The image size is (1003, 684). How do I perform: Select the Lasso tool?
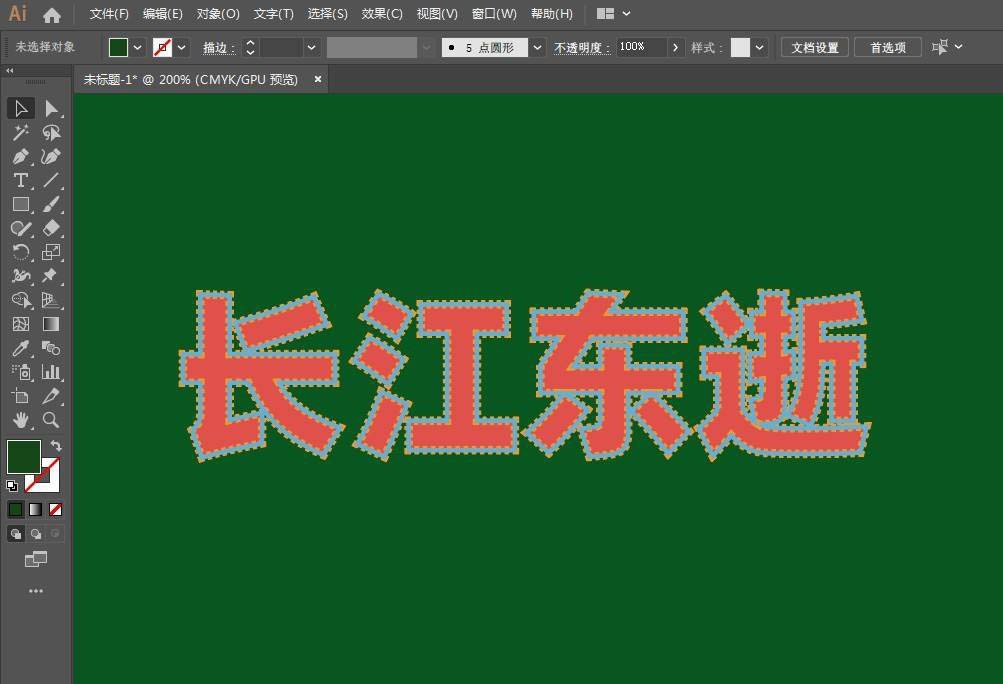click(x=51, y=132)
